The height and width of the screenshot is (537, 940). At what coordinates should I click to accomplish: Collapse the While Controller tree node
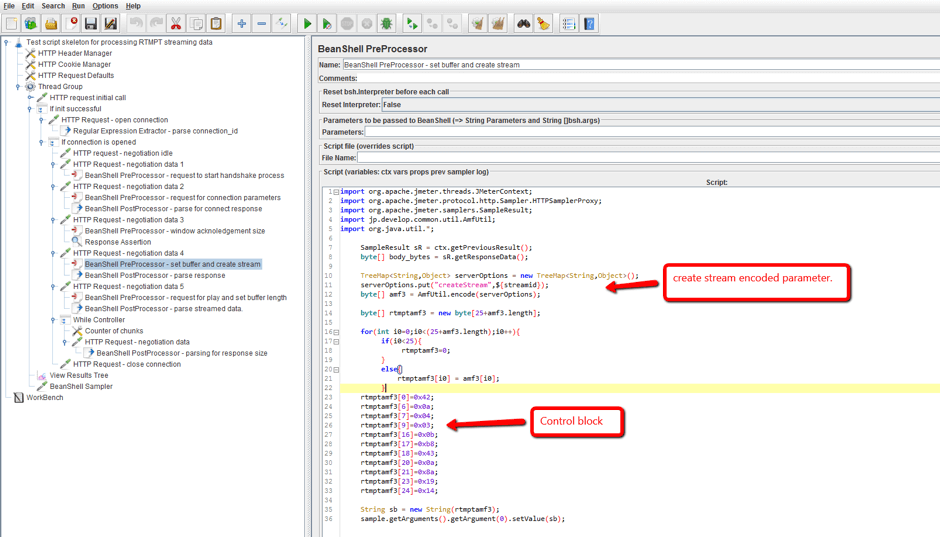click(53, 320)
